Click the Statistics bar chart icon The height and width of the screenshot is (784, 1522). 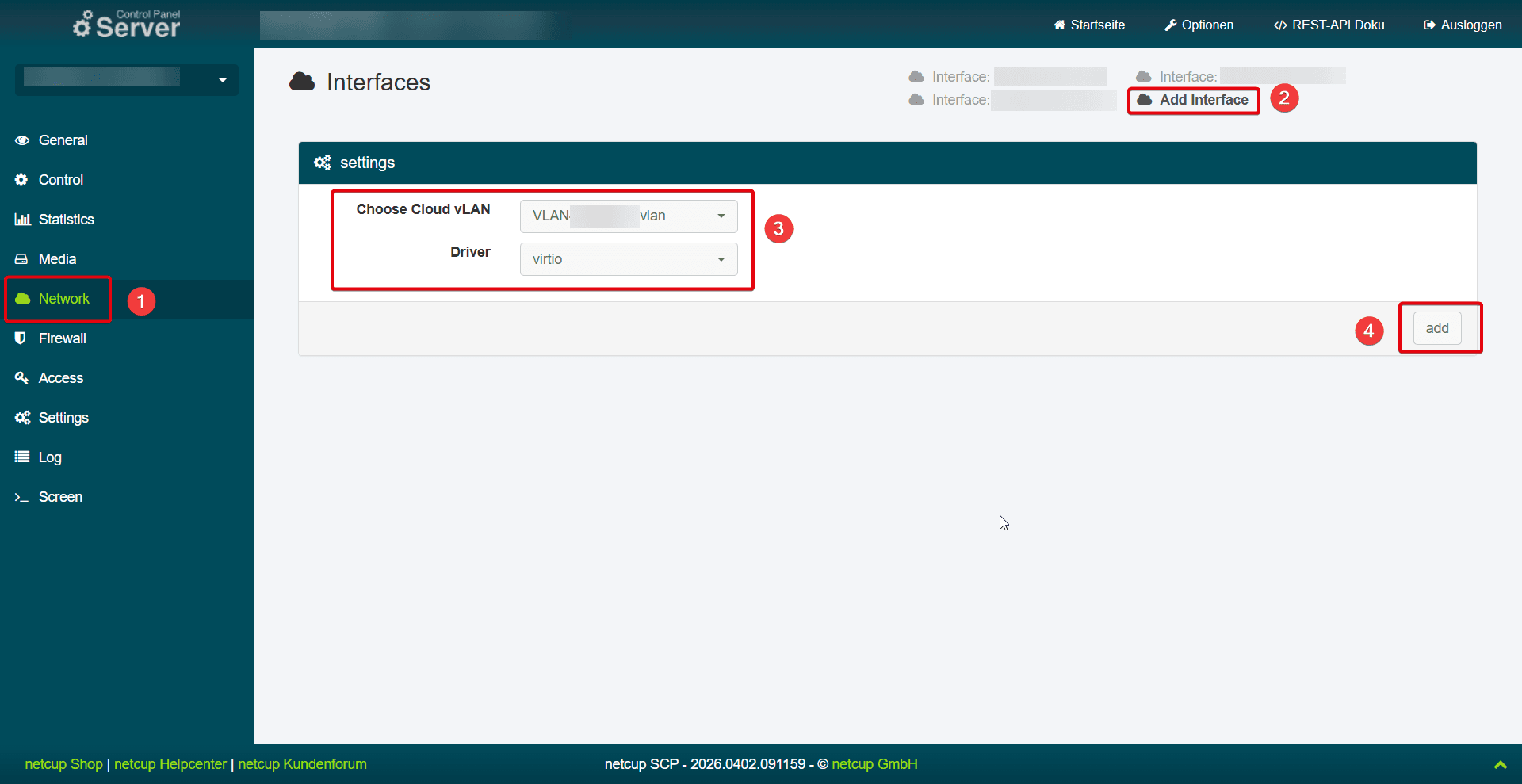click(x=21, y=219)
